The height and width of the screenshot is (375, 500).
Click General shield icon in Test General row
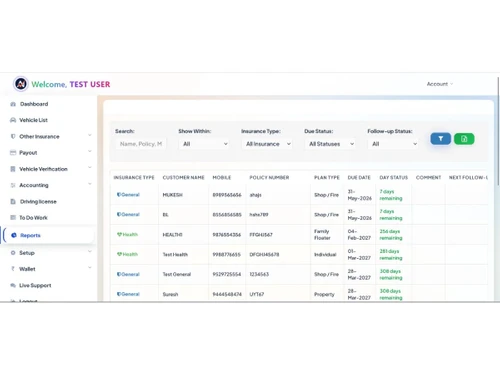(x=119, y=274)
